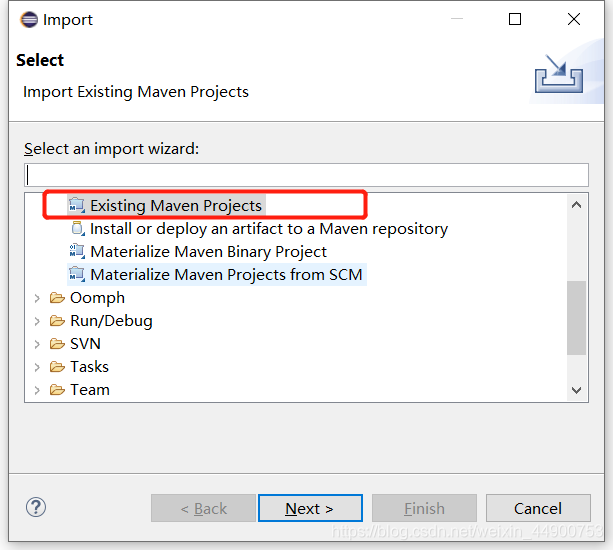
Task: Expand the Run/Debug category
Action: (37, 321)
